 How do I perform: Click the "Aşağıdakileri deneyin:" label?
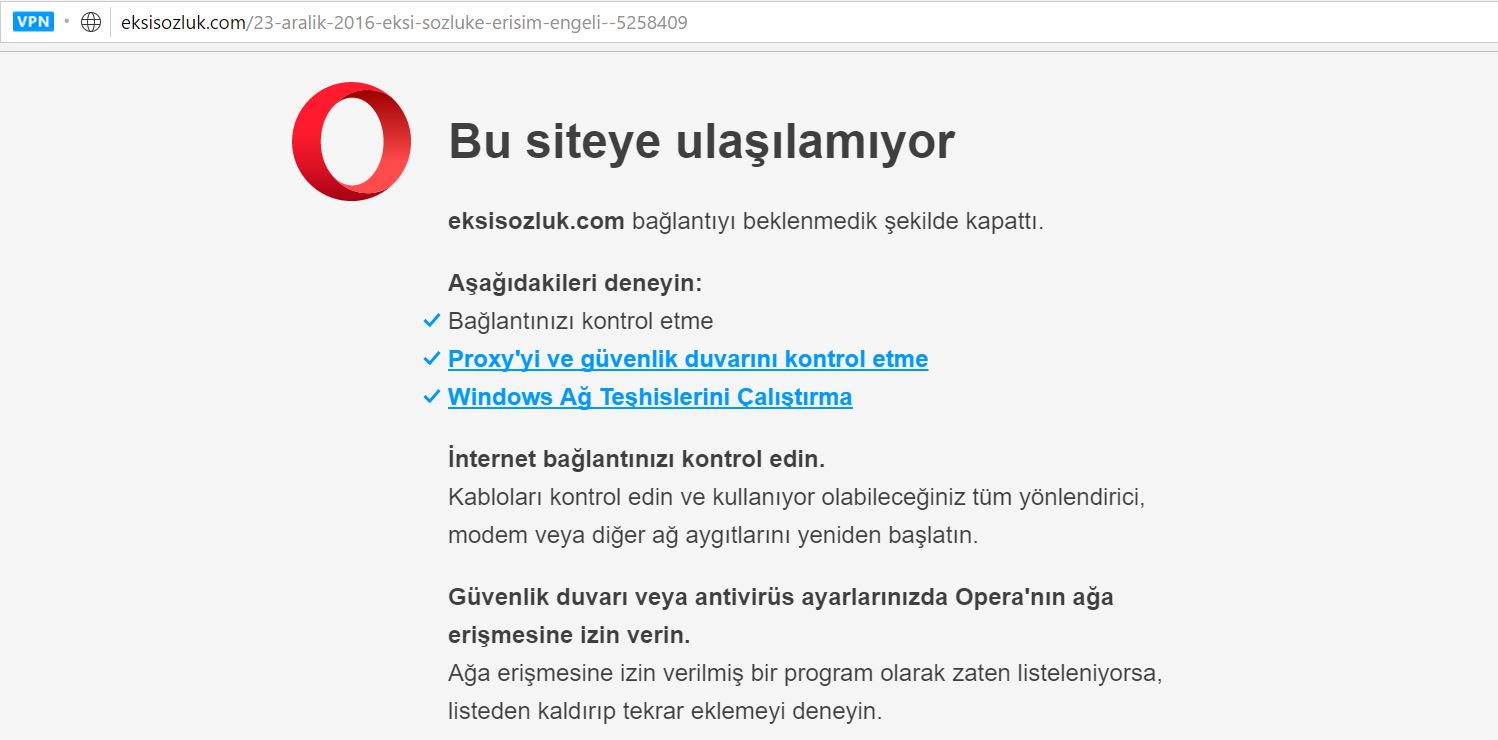pos(575,283)
